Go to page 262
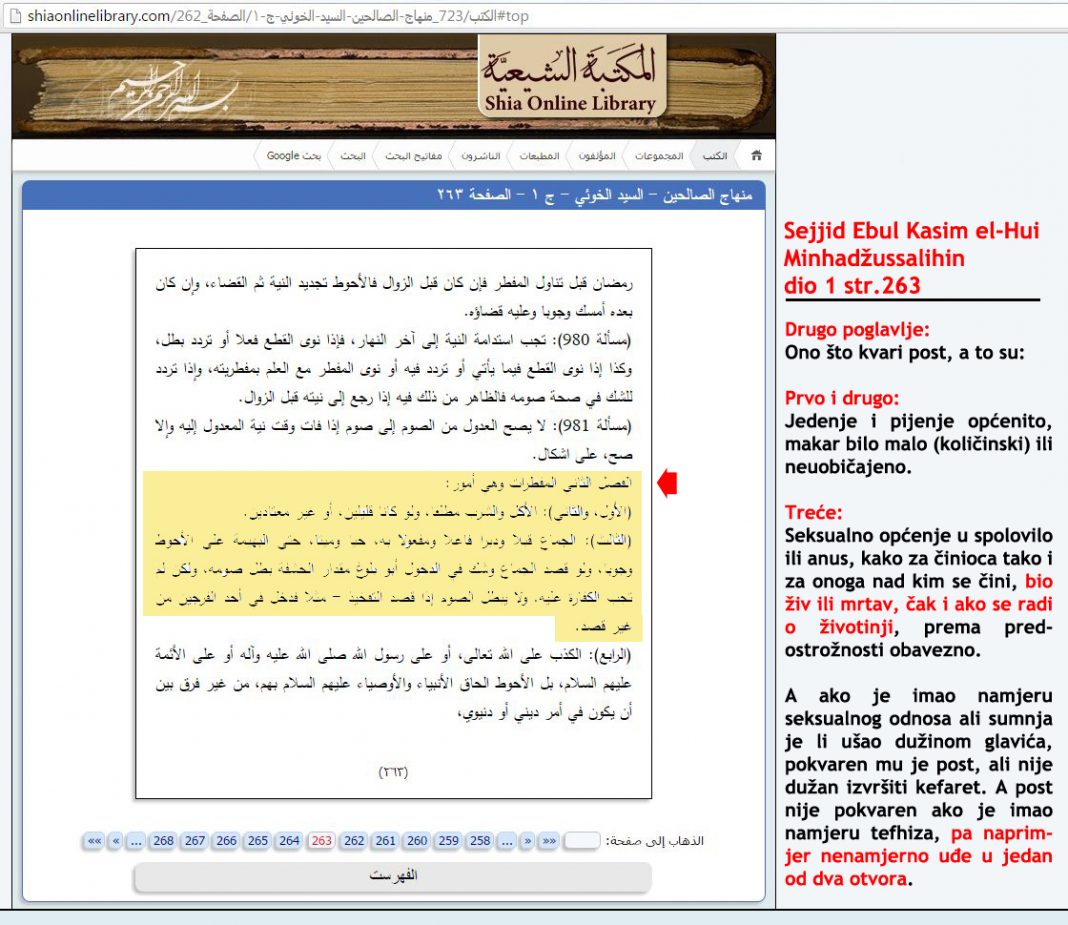This screenshot has height=925, width=1068. click(x=354, y=841)
